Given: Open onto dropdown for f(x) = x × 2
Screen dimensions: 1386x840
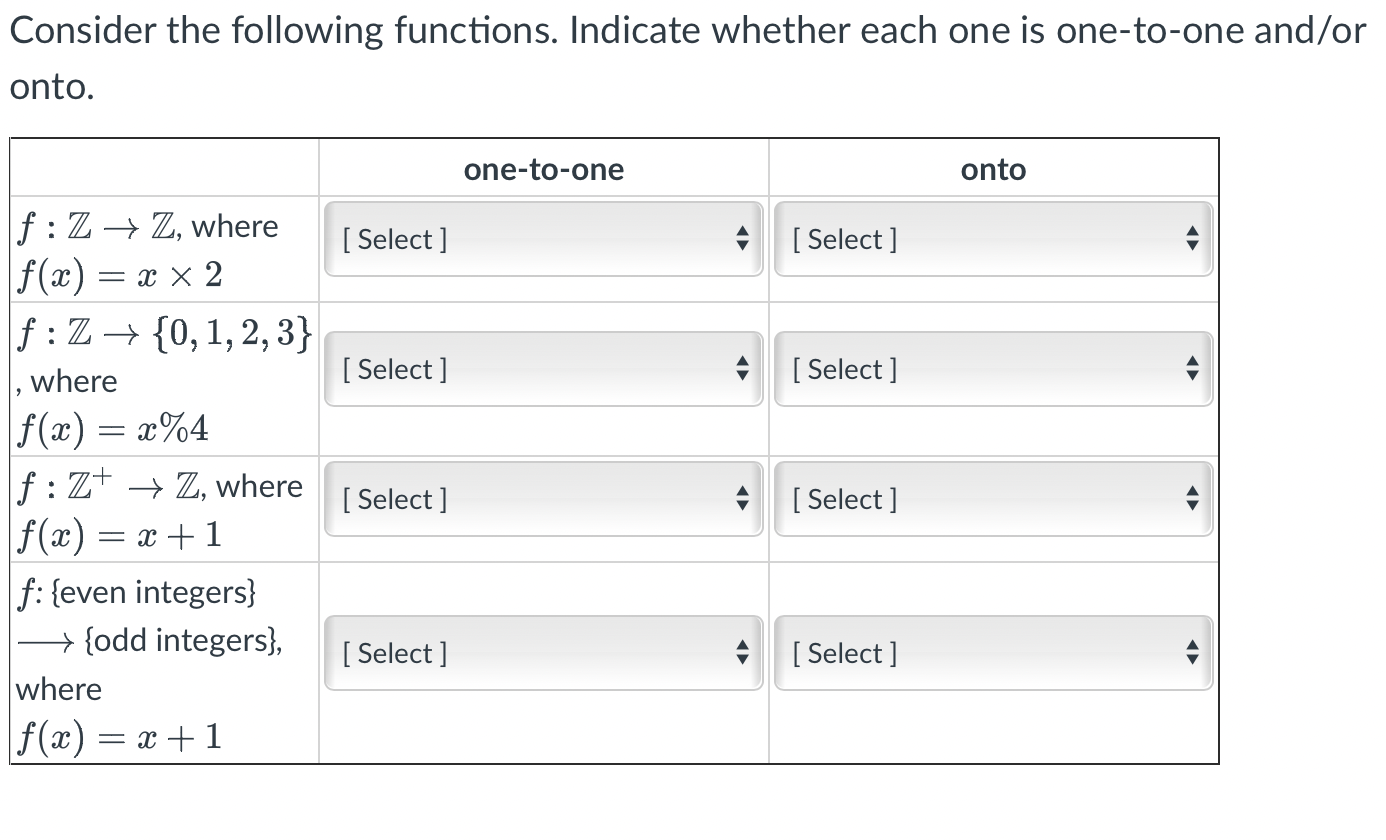Looking at the screenshot, I should pos(993,239).
